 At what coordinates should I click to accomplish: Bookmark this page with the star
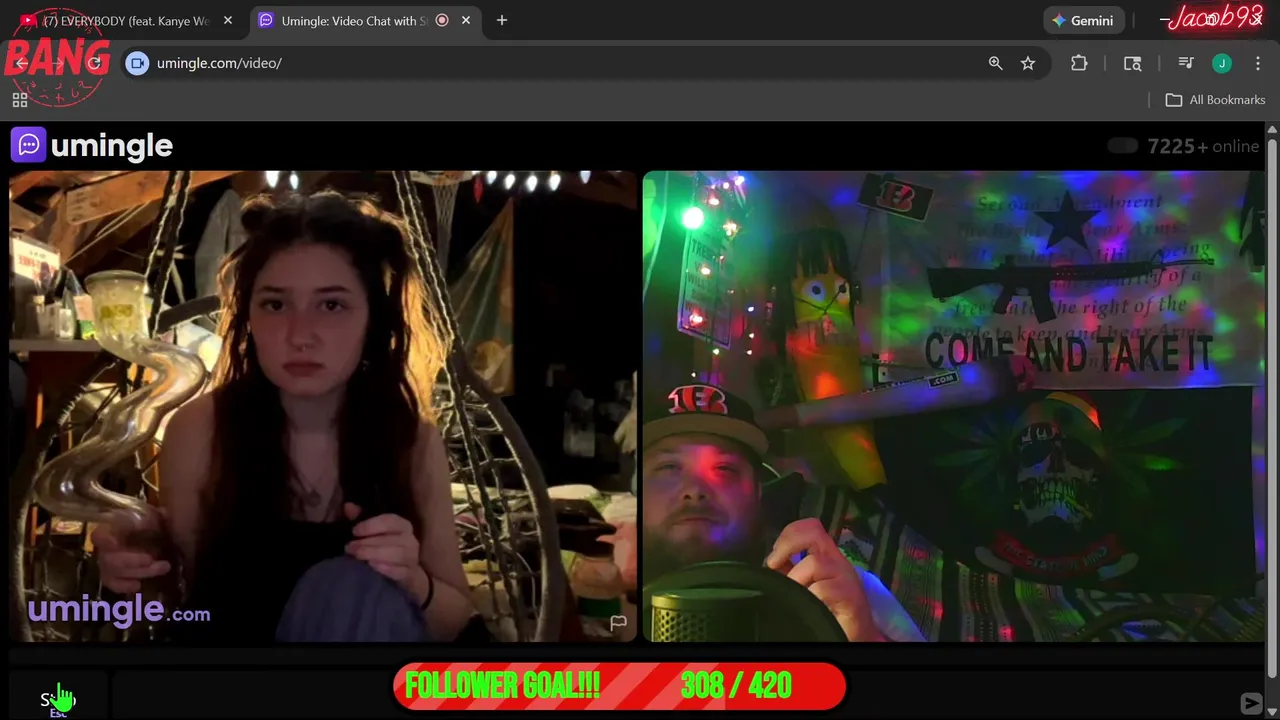[x=1028, y=63]
